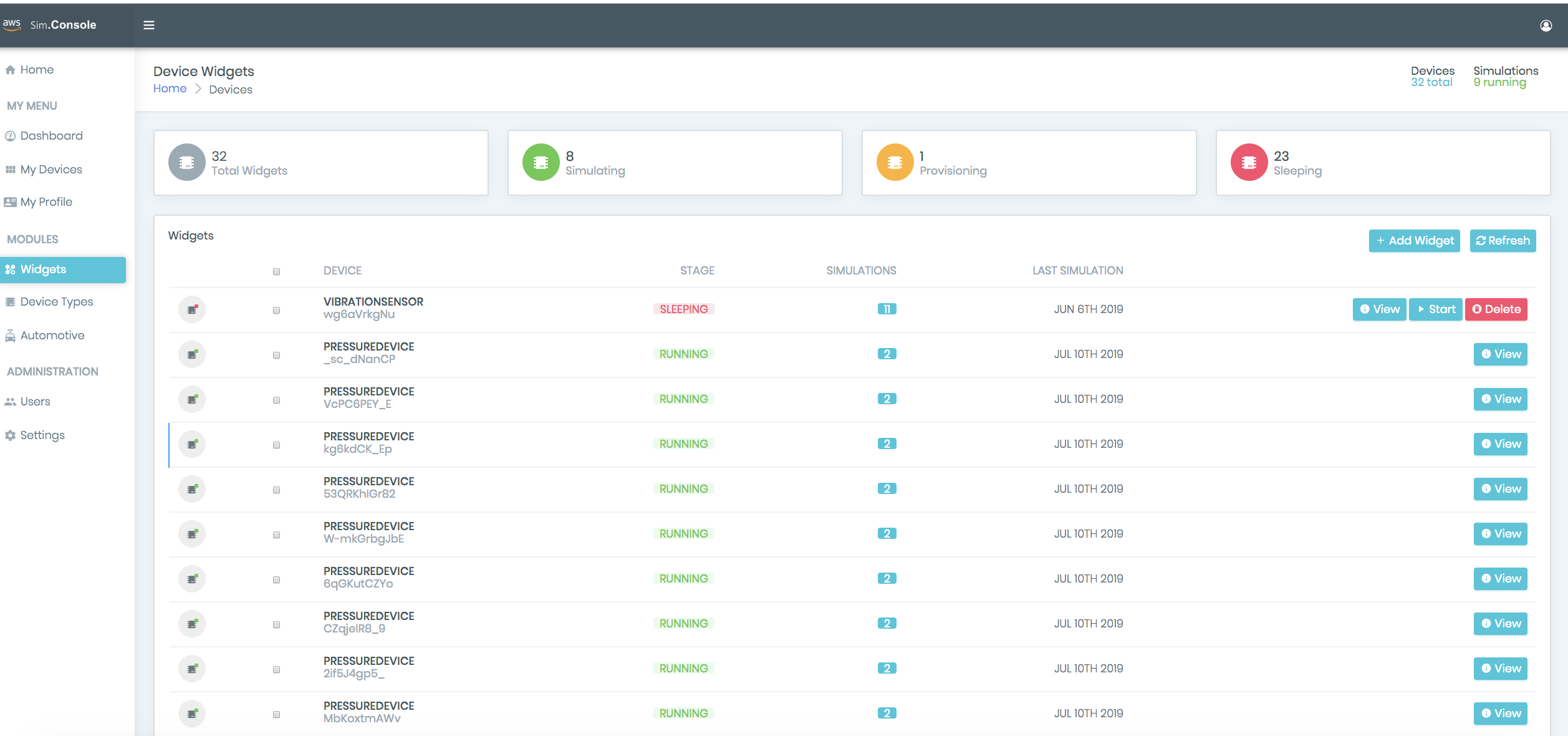Click simulations count badge showing 11
The width and height of the screenshot is (1568, 736).
(x=887, y=309)
